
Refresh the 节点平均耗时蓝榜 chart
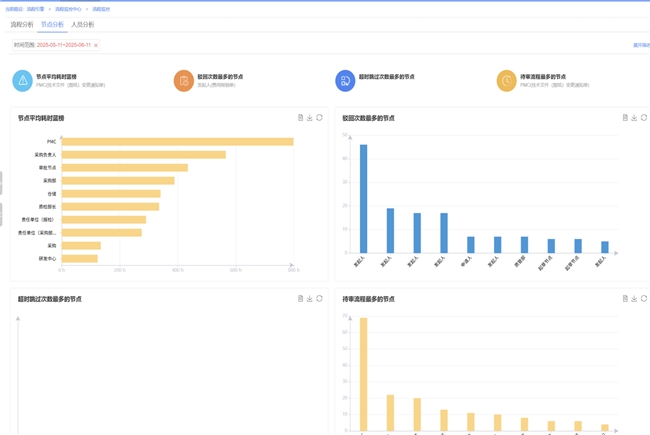click(320, 118)
